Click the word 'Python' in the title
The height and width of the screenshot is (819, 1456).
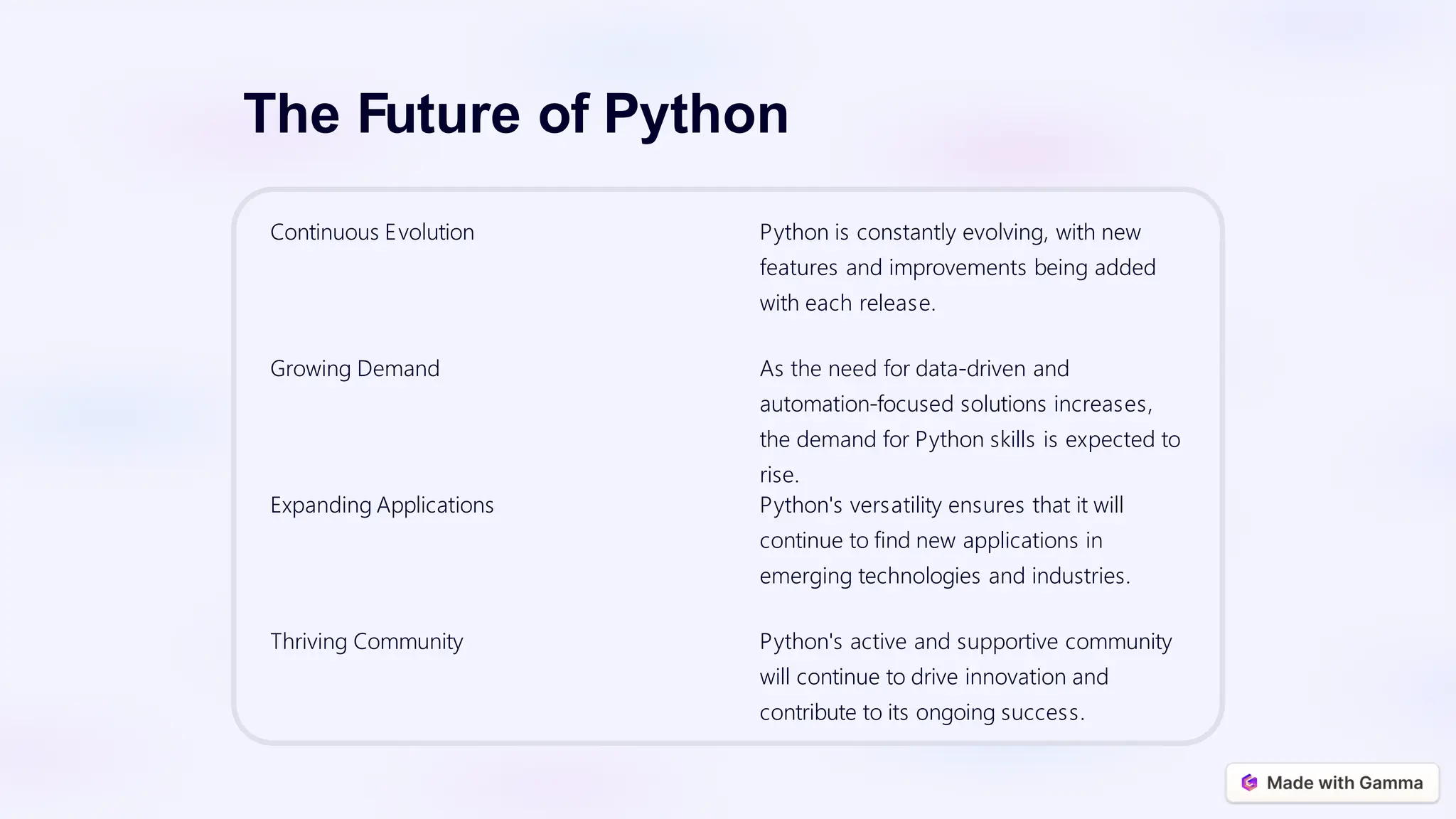(x=696, y=114)
